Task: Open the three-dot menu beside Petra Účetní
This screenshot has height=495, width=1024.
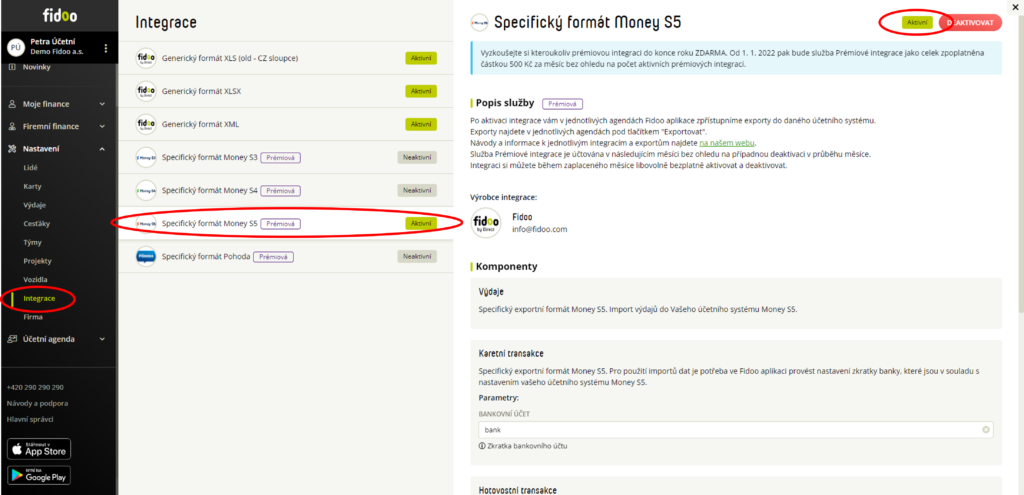Action: point(106,48)
